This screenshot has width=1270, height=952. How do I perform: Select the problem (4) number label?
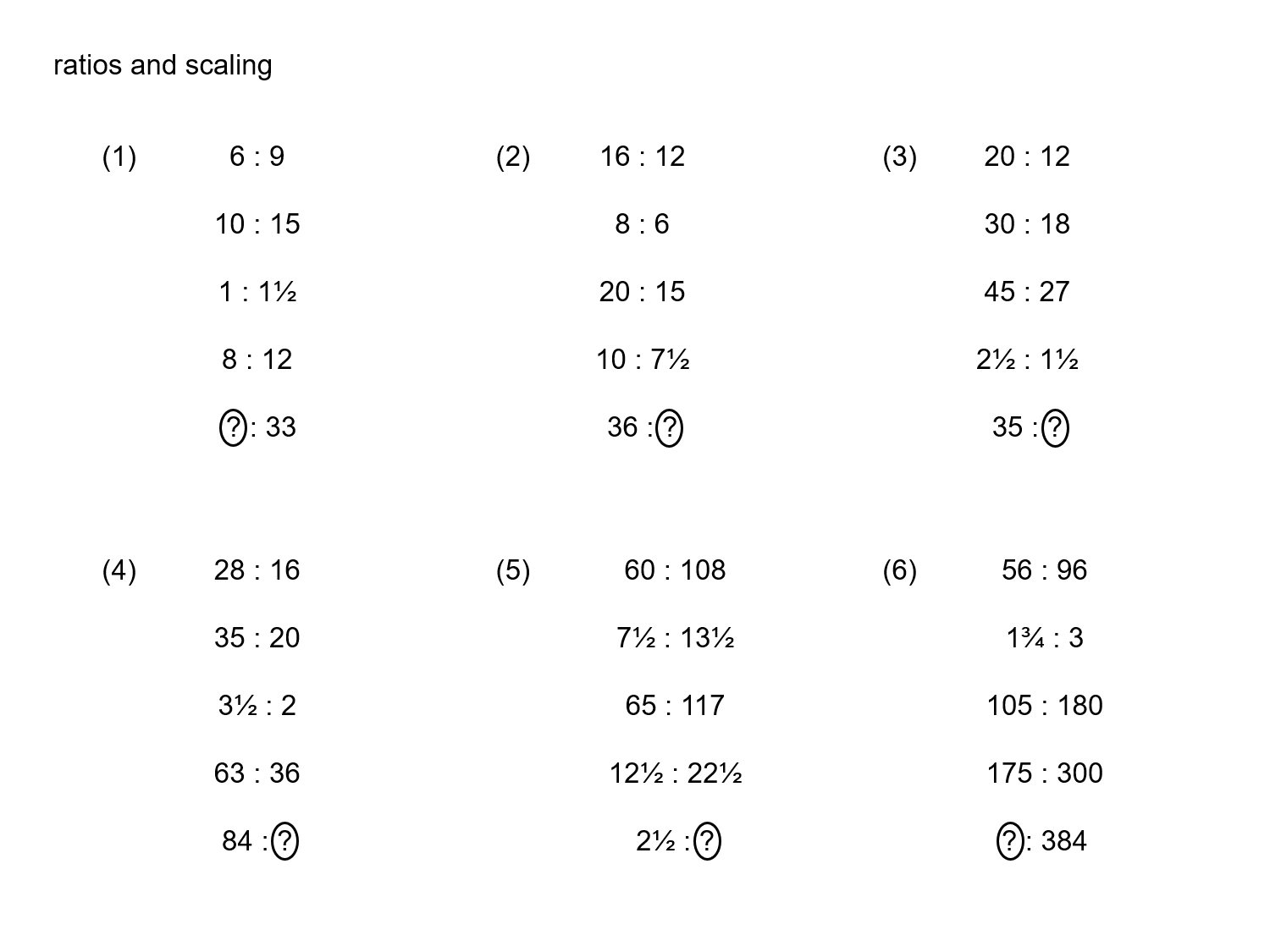click(119, 570)
